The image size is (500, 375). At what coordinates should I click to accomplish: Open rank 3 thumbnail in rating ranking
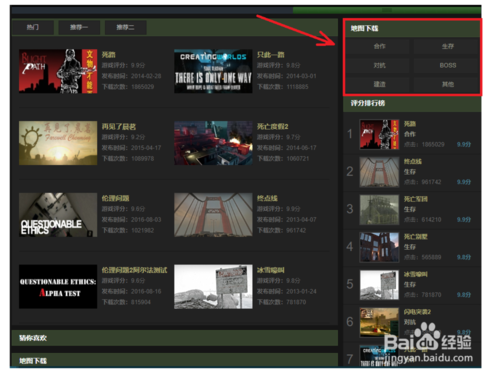pyautogui.click(x=379, y=210)
